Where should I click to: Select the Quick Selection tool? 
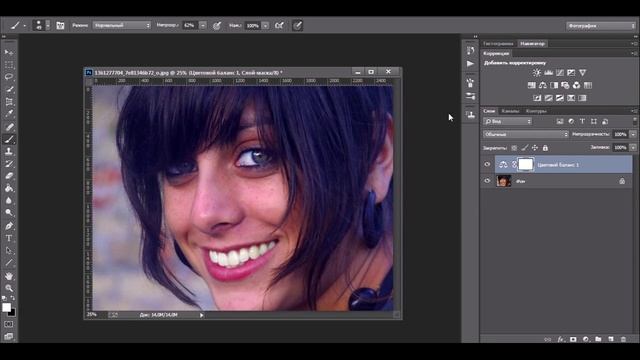[x=9, y=89]
